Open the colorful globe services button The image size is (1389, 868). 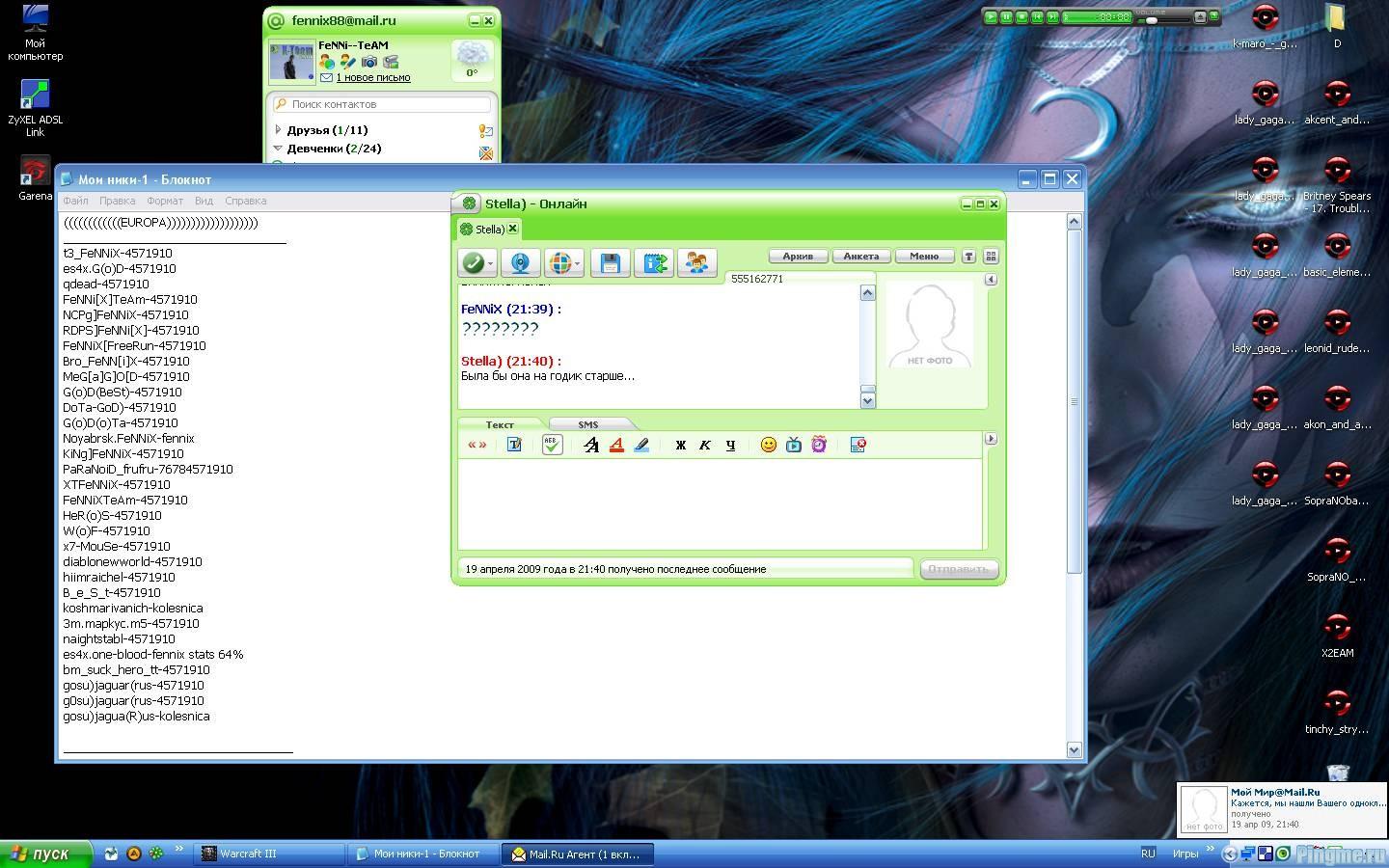559,262
